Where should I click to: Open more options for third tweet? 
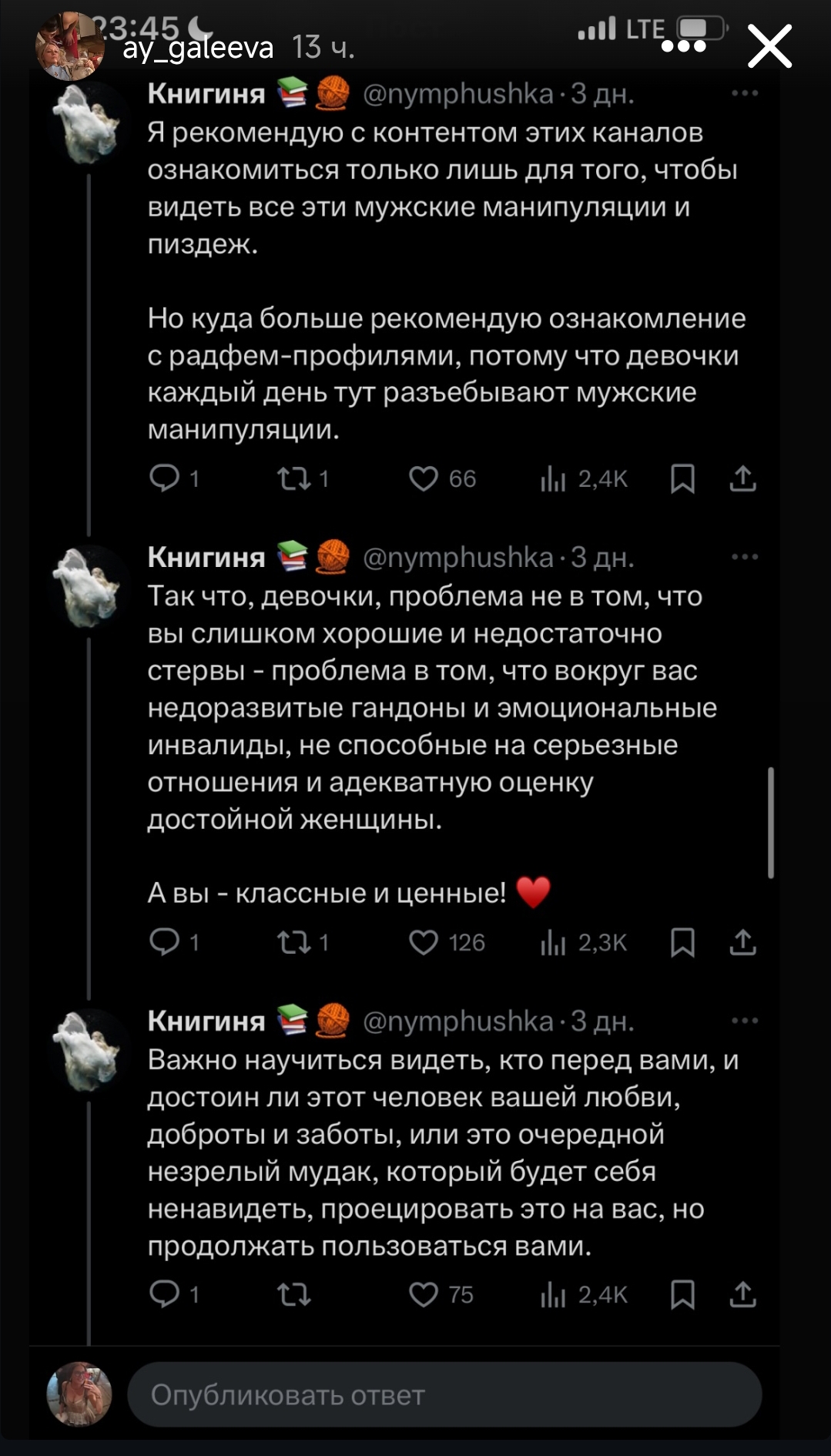click(x=745, y=1021)
